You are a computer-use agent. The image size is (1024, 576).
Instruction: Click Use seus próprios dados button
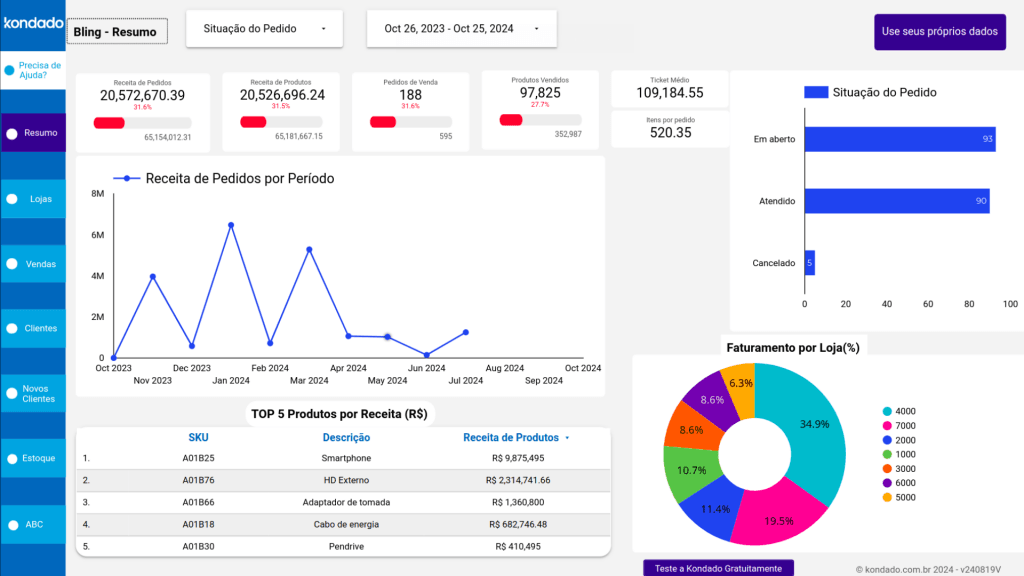tap(939, 32)
